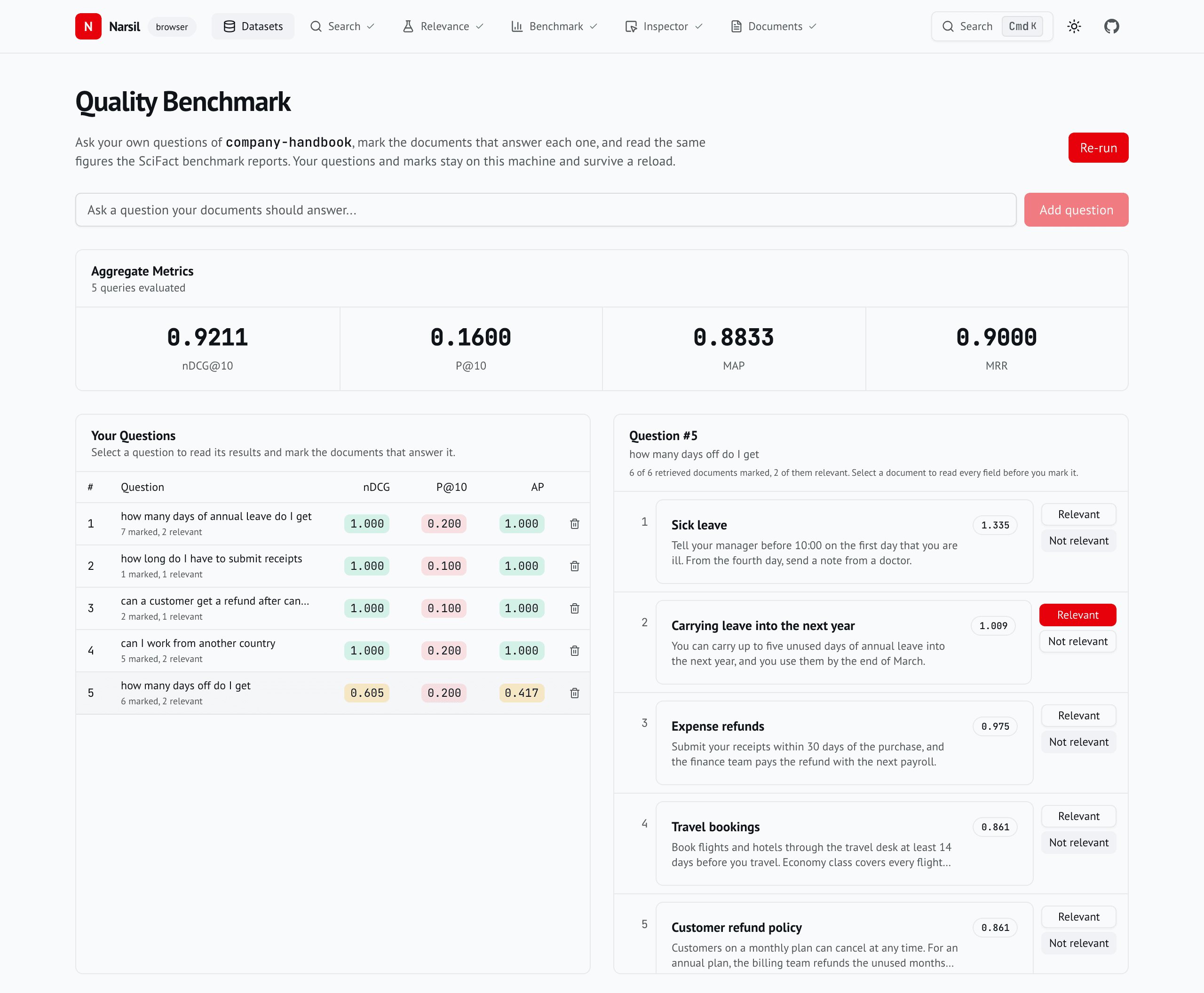Click the Add question button
This screenshot has height=993, width=1204.
(1076, 210)
